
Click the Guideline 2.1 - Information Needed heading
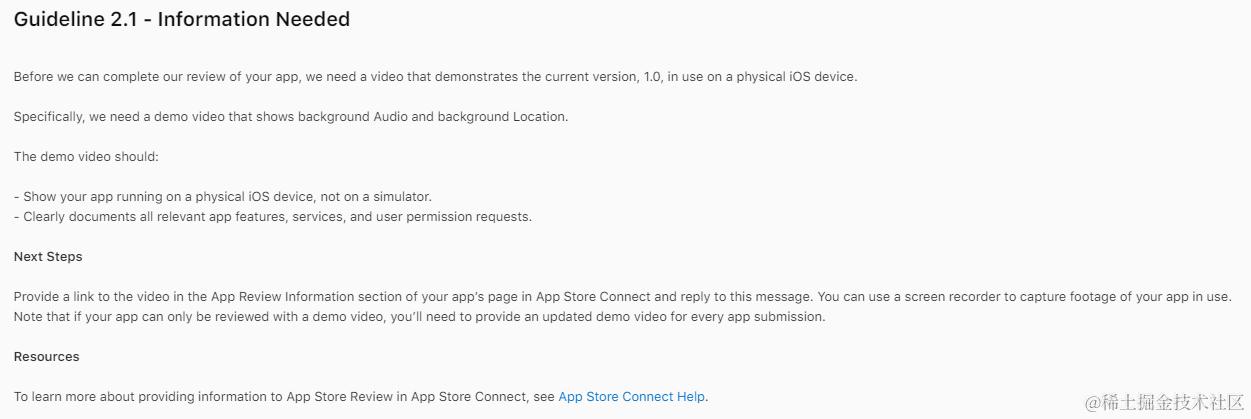click(x=182, y=19)
